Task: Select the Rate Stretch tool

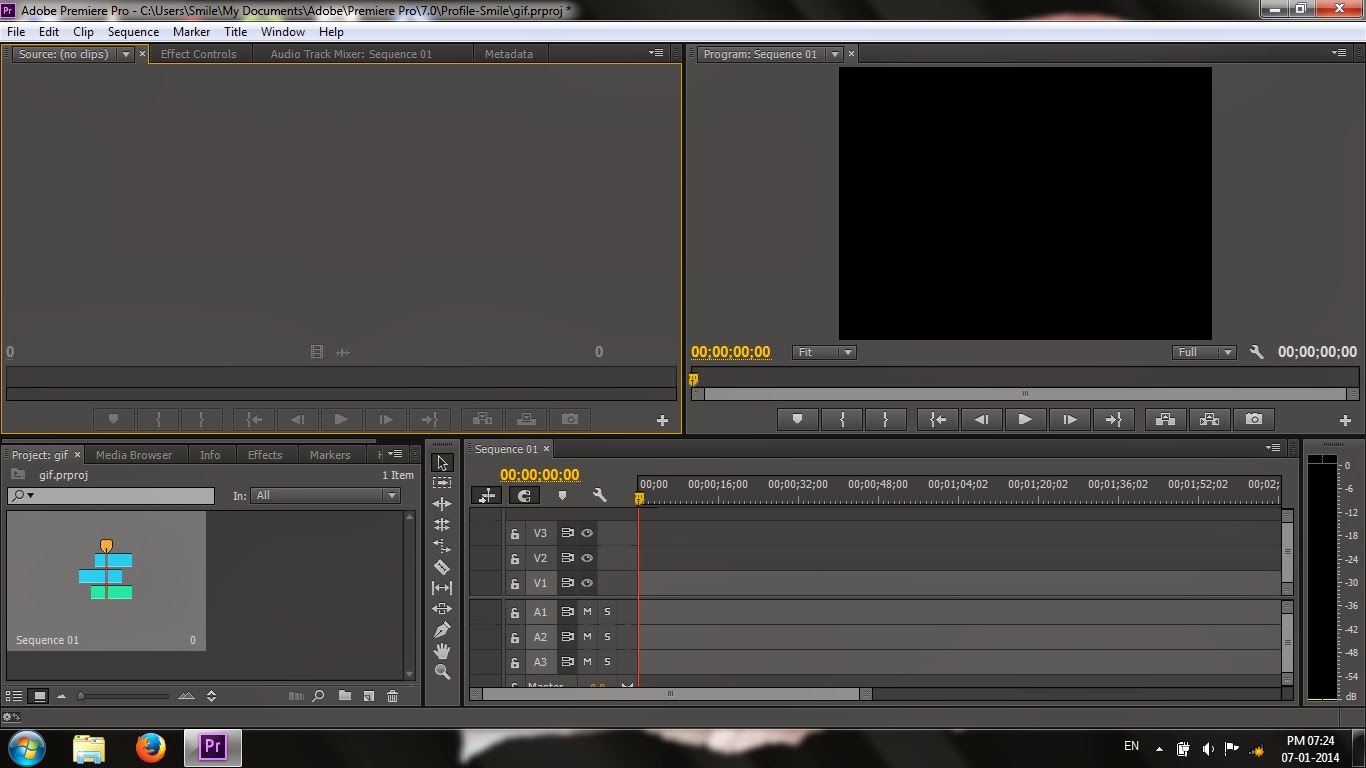Action: click(x=442, y=546)
